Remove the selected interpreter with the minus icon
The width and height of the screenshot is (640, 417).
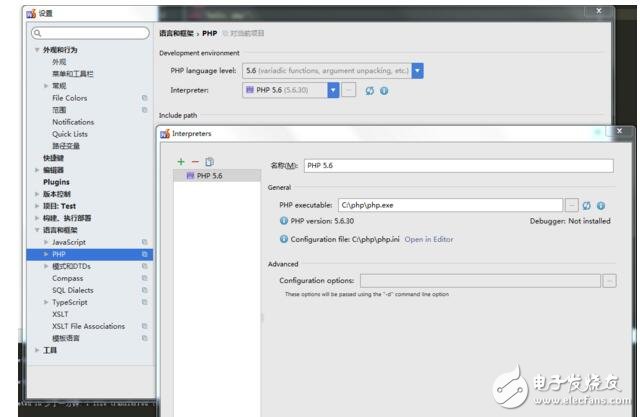point(195,162)
